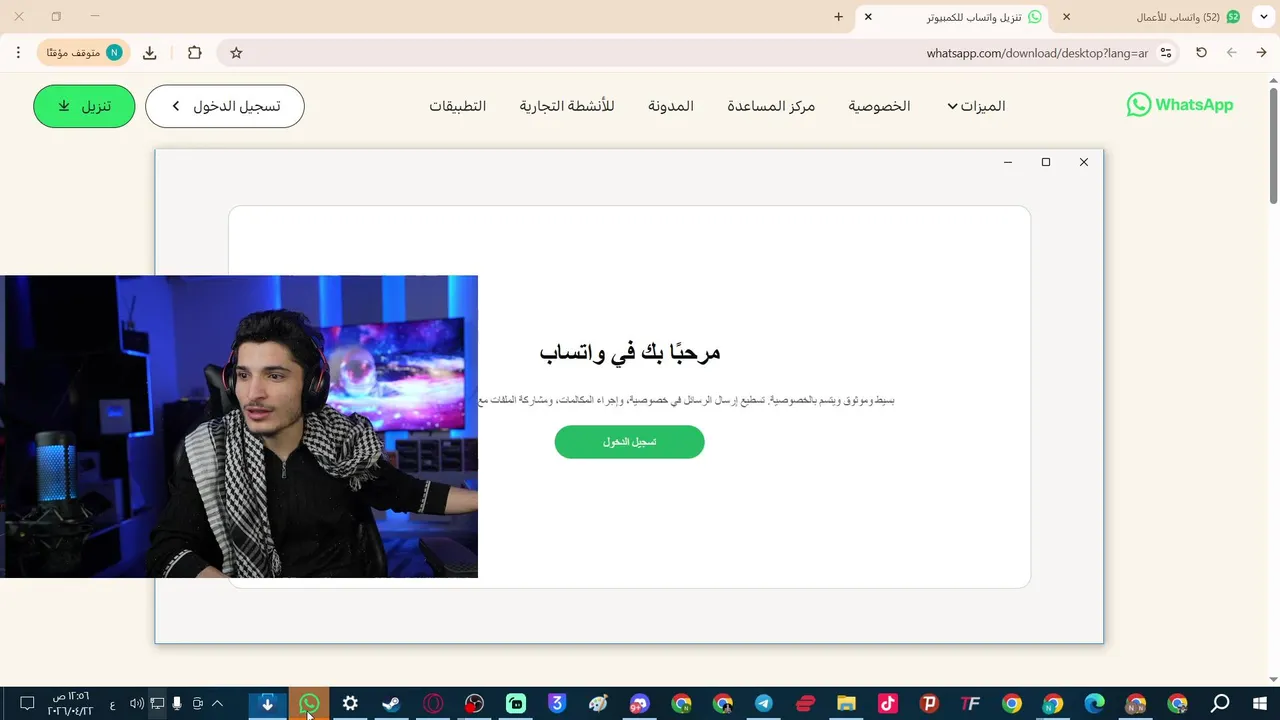Open File Explorer from the taskbar

click(846, 704)
